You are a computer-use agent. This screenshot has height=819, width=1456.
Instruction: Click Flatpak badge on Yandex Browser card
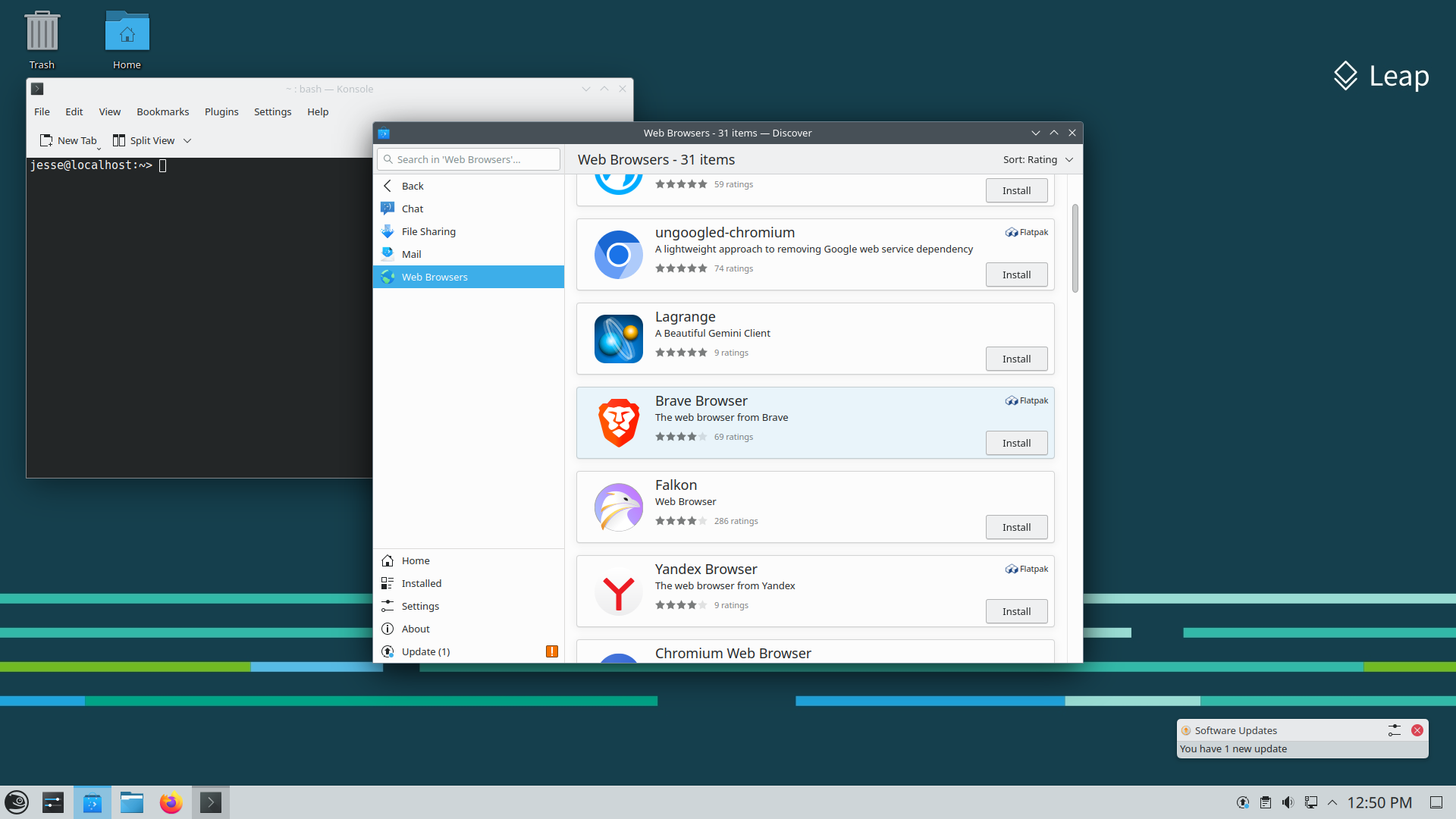click(x=1027, y=569)
